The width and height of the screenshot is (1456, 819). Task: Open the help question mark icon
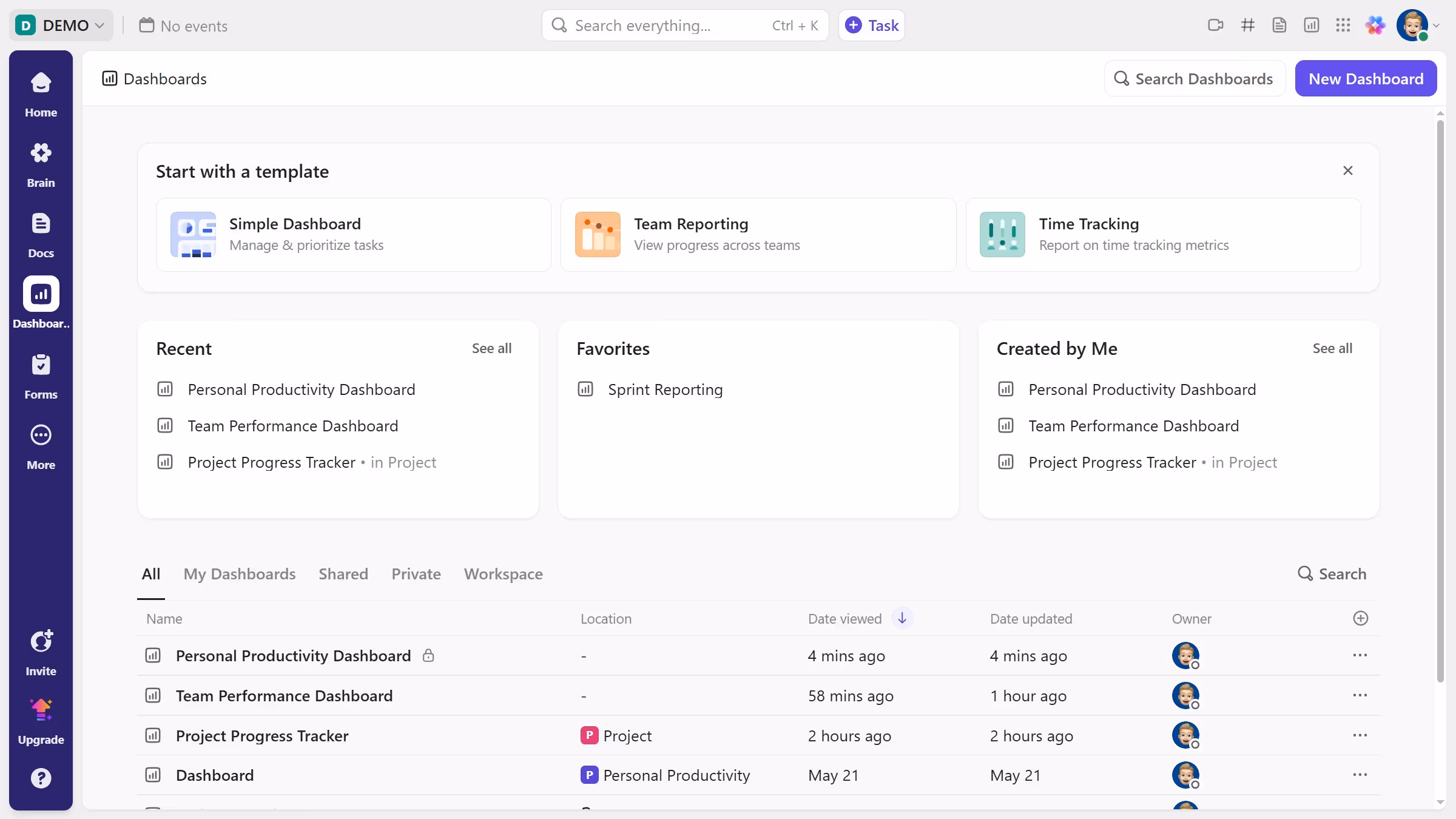pos(41,778)
